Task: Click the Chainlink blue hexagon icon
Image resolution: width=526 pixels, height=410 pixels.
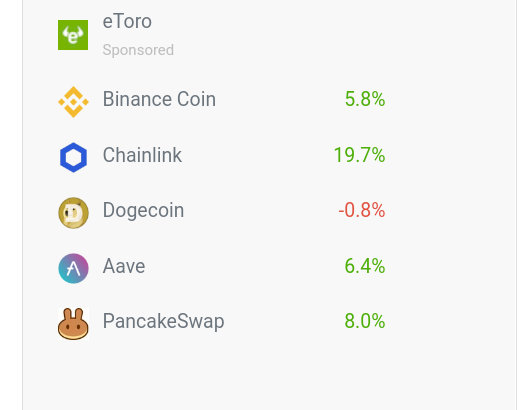Action: pos(73,157)
